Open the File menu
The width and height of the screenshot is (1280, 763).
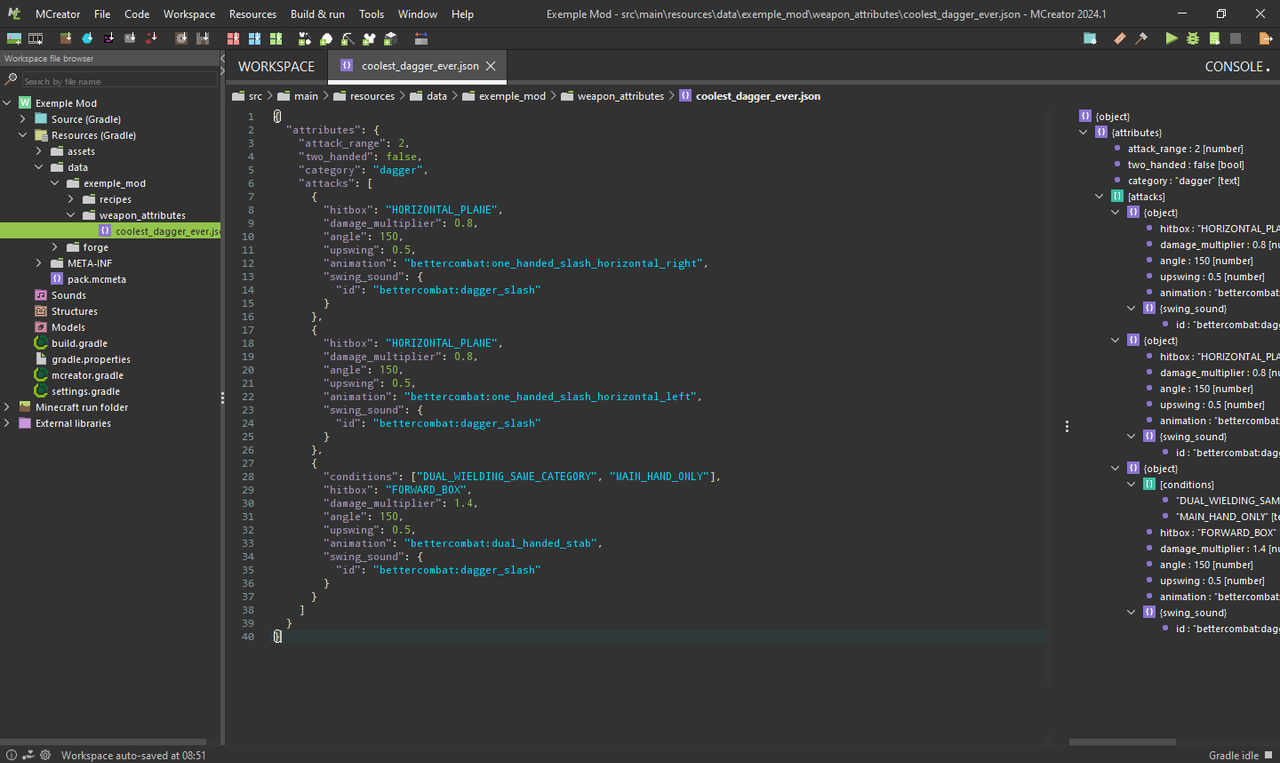coord(102,14)
